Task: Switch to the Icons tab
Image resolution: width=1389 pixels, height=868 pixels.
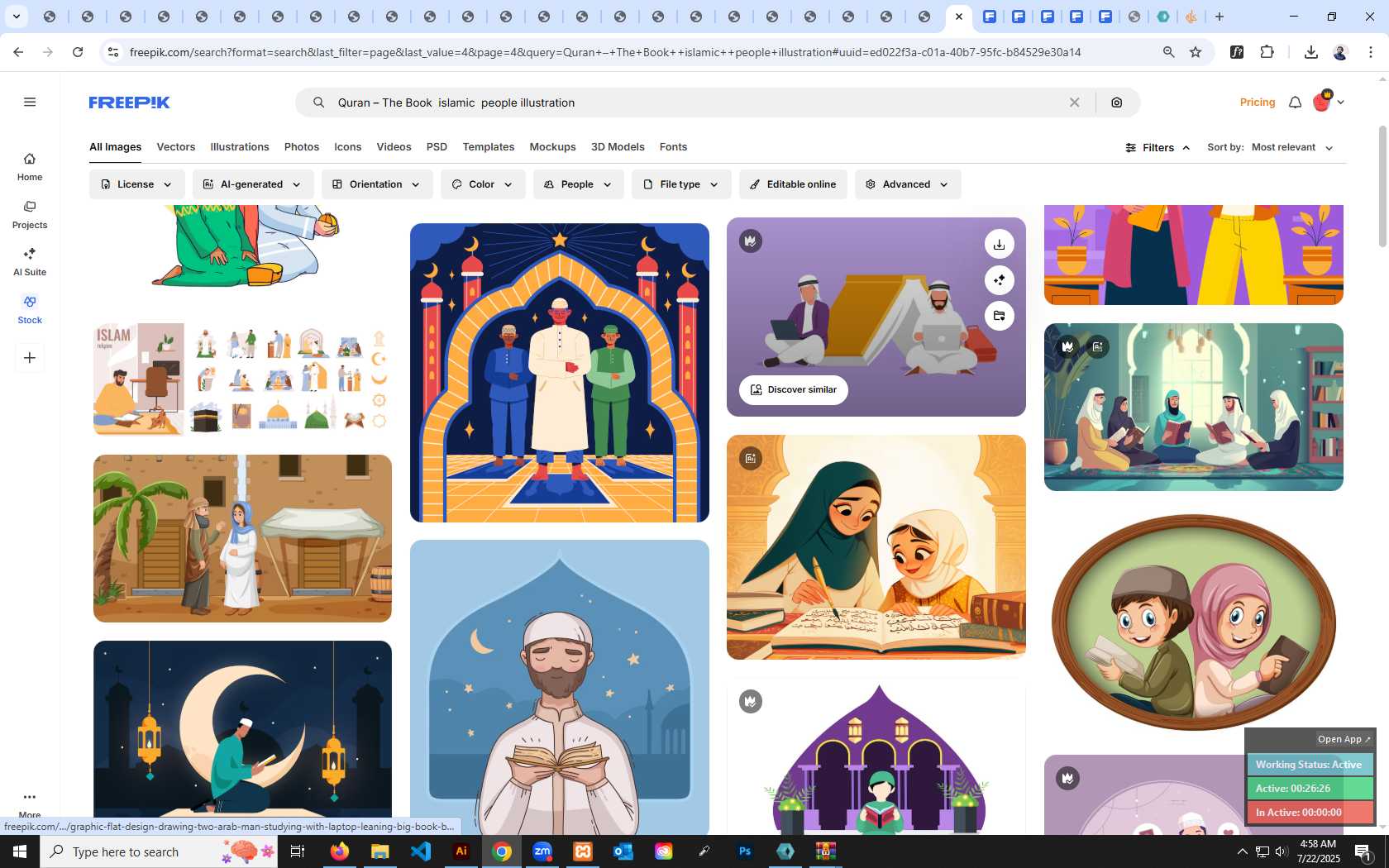Action: (348, 147)
